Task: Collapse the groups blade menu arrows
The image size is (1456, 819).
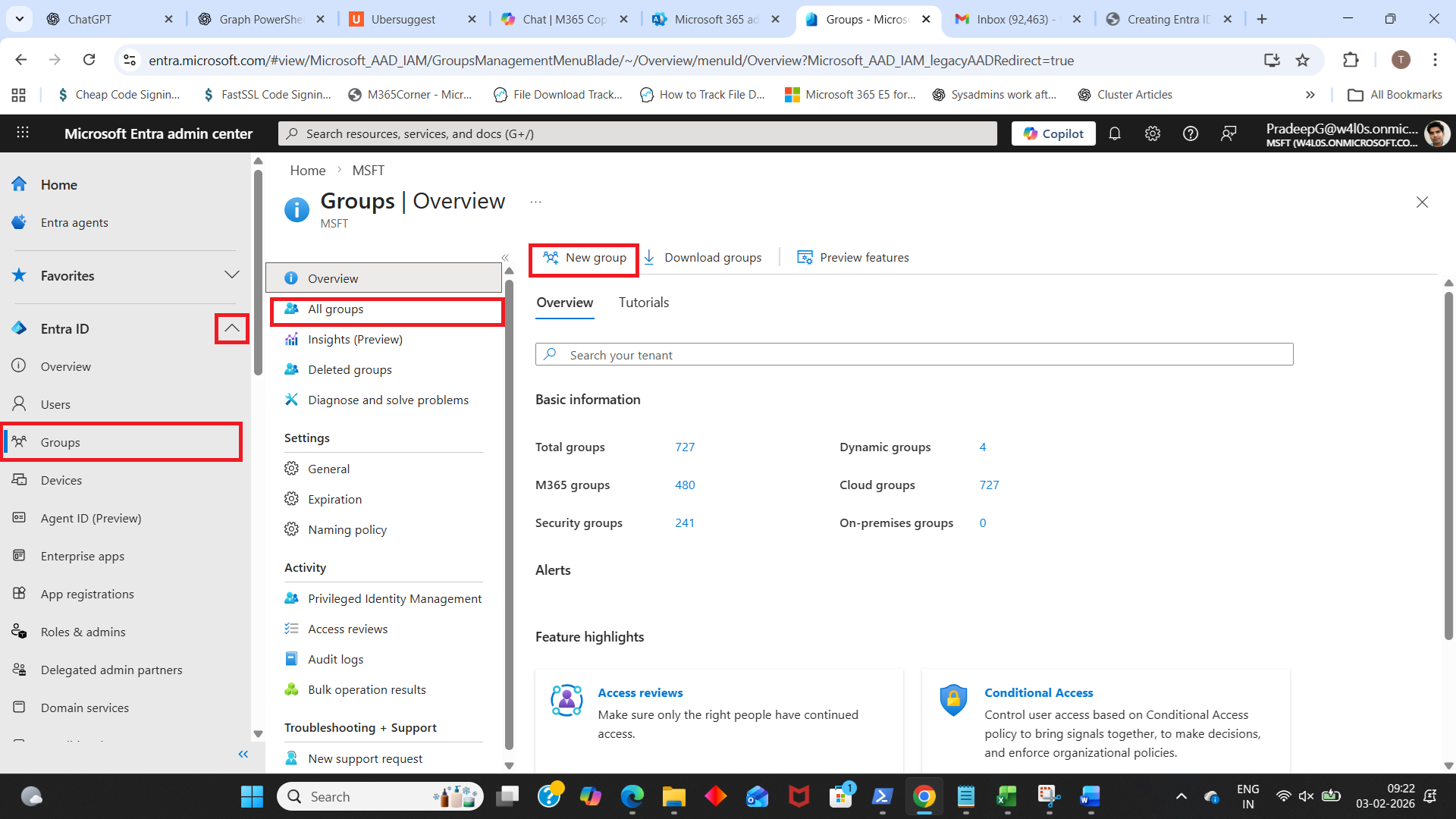Action: pyautogui.click(x=505, y=258)
